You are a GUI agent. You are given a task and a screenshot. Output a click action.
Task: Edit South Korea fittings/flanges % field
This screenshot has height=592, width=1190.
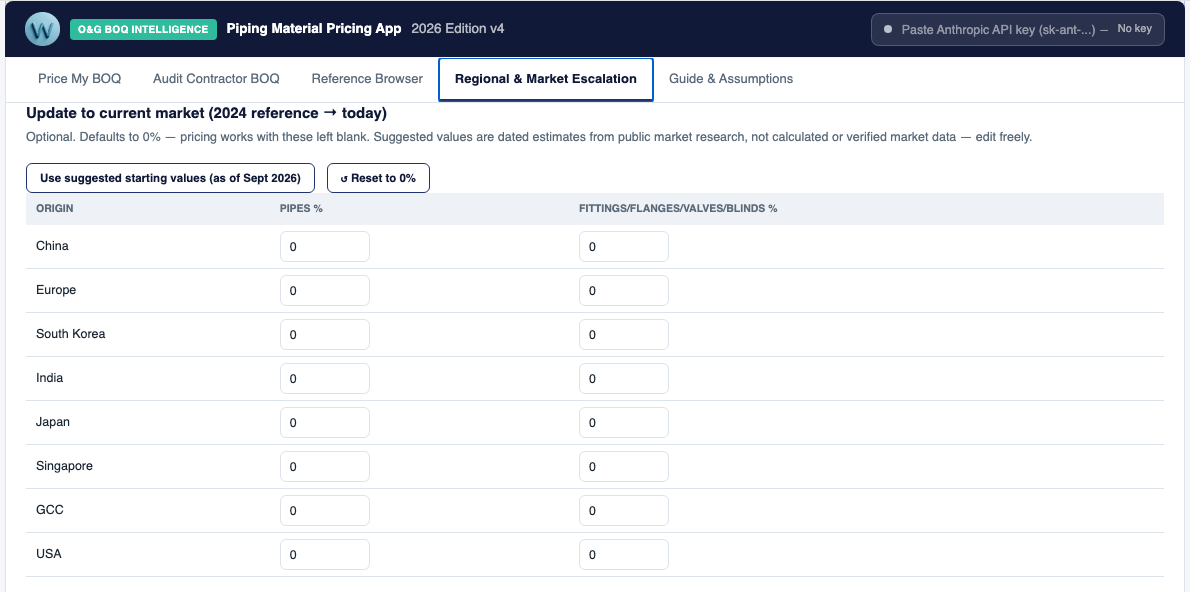624,335
